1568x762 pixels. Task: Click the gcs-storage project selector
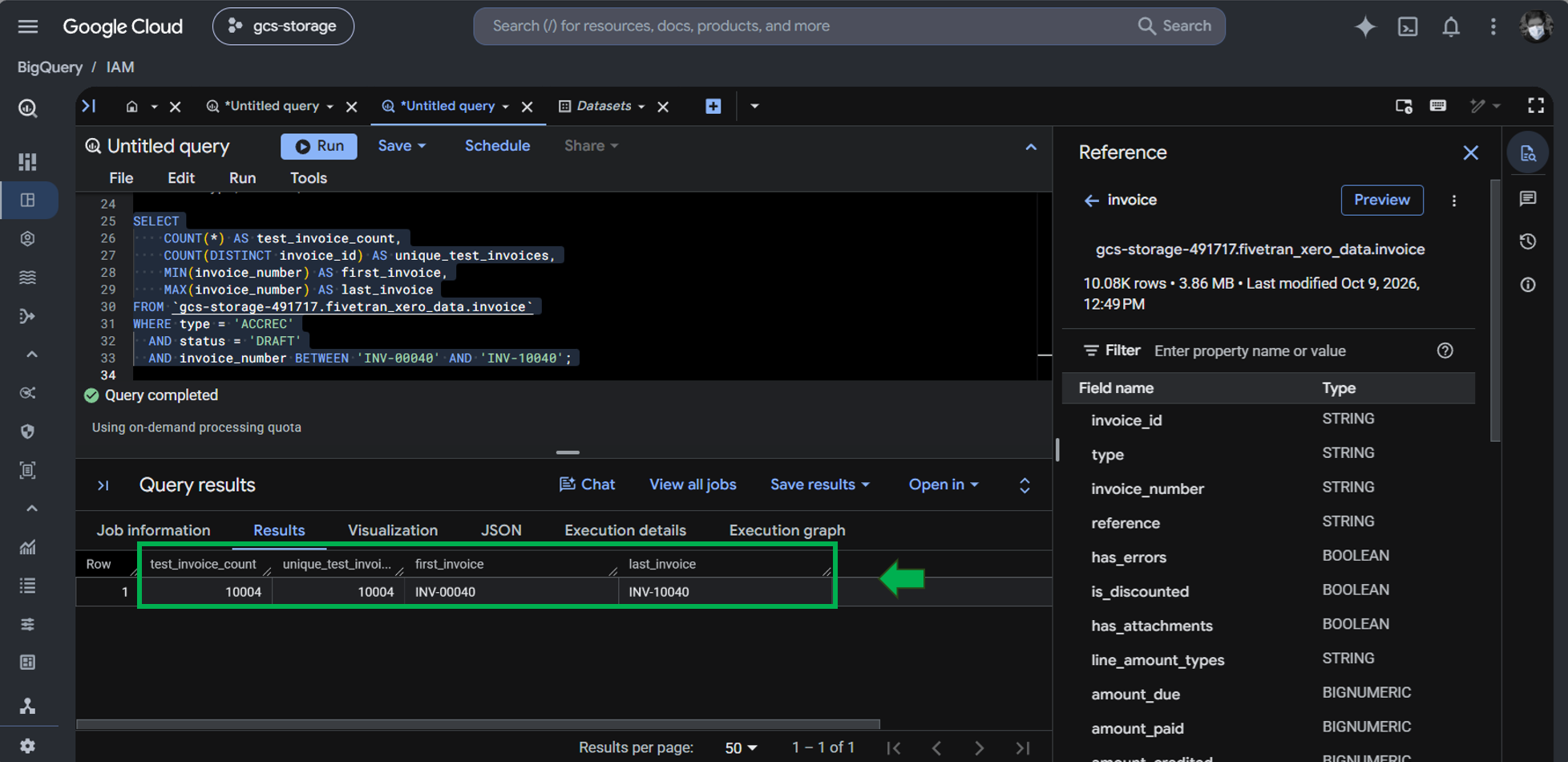[283, 26]
